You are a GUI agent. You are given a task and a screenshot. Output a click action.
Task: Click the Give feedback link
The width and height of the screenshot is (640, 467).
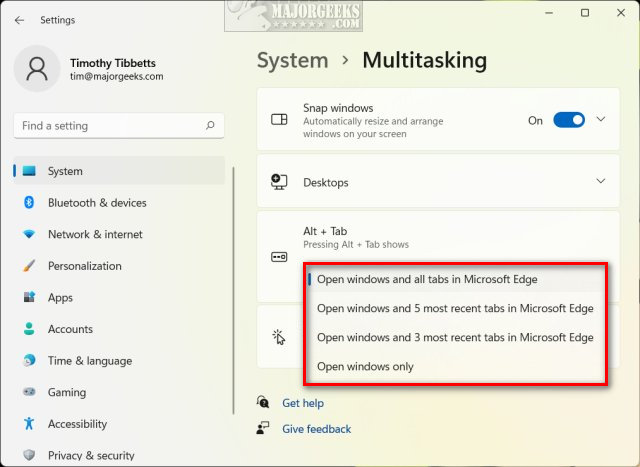coord(316,429)
